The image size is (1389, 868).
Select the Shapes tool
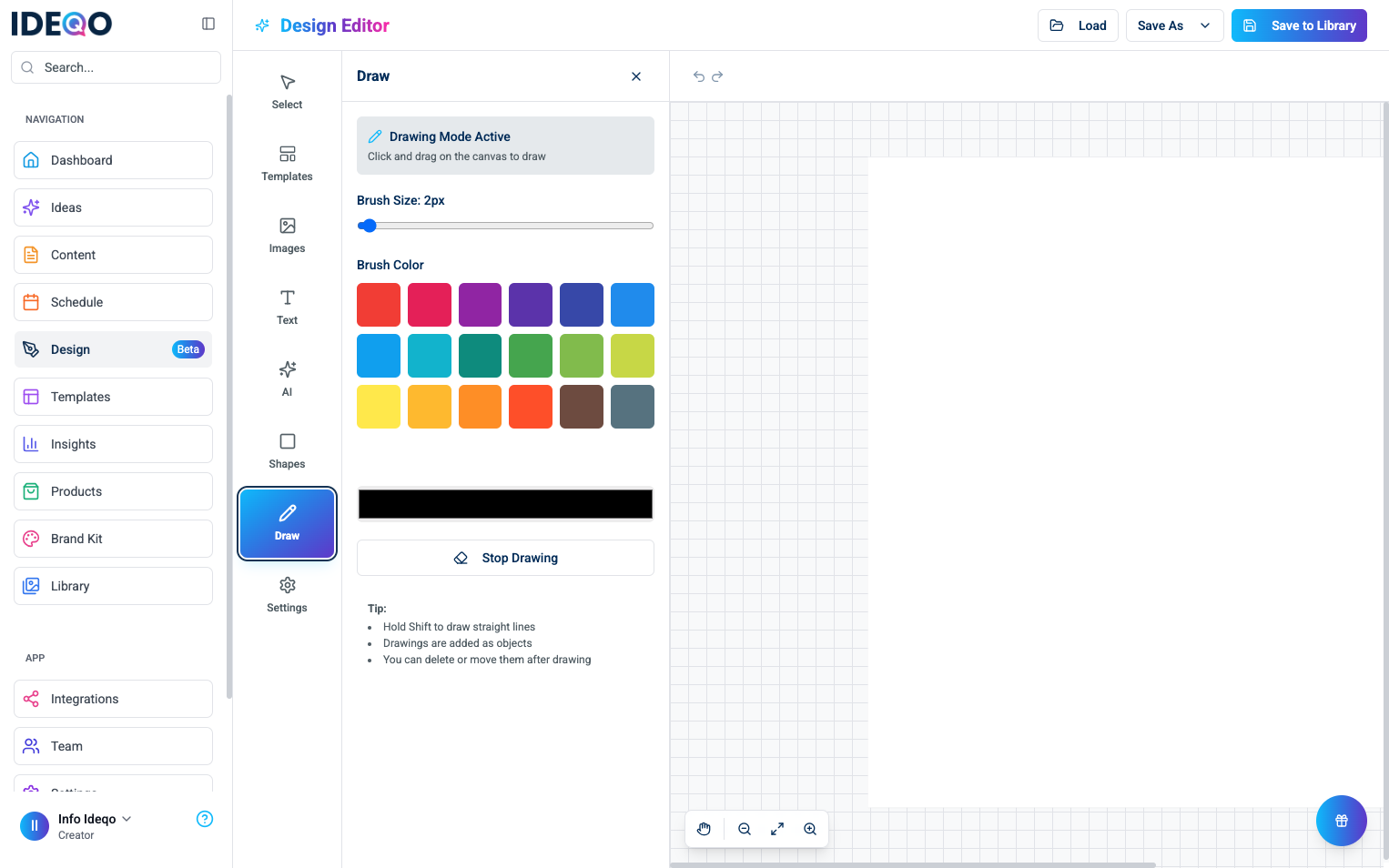[287, 450]
